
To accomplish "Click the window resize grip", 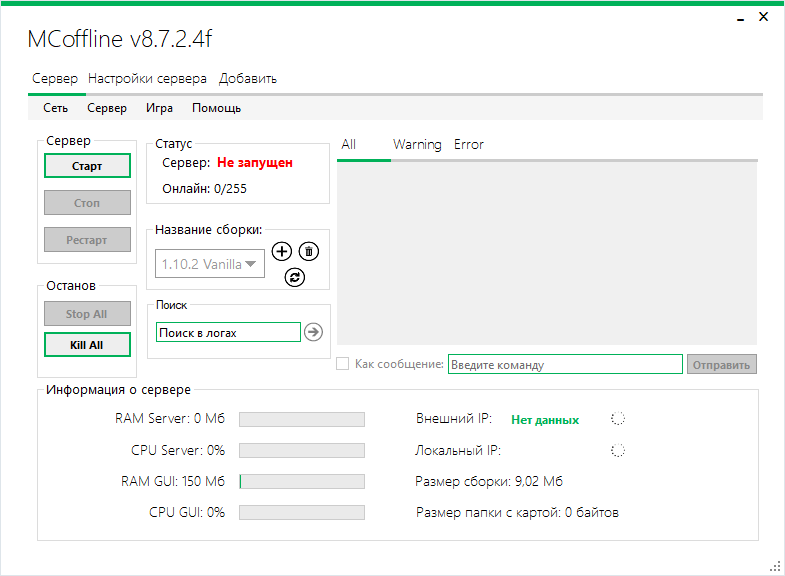I will tap(775, 566).
